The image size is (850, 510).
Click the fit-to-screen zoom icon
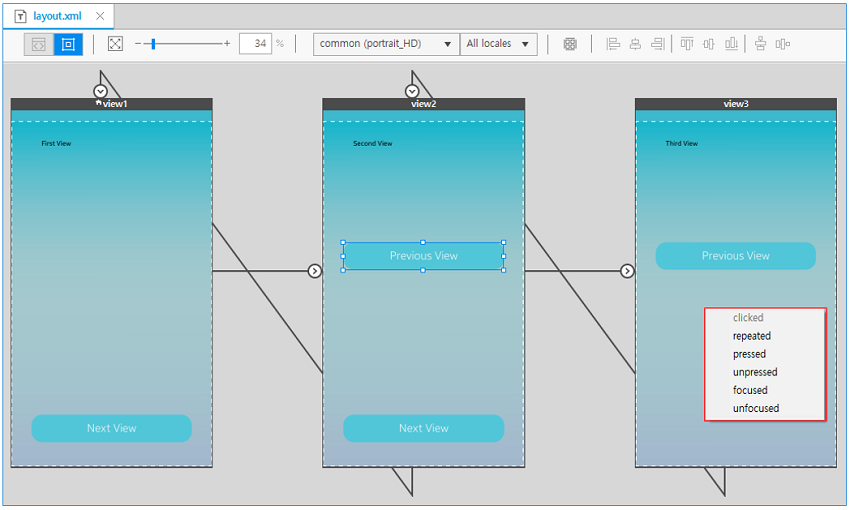point(115,44)
